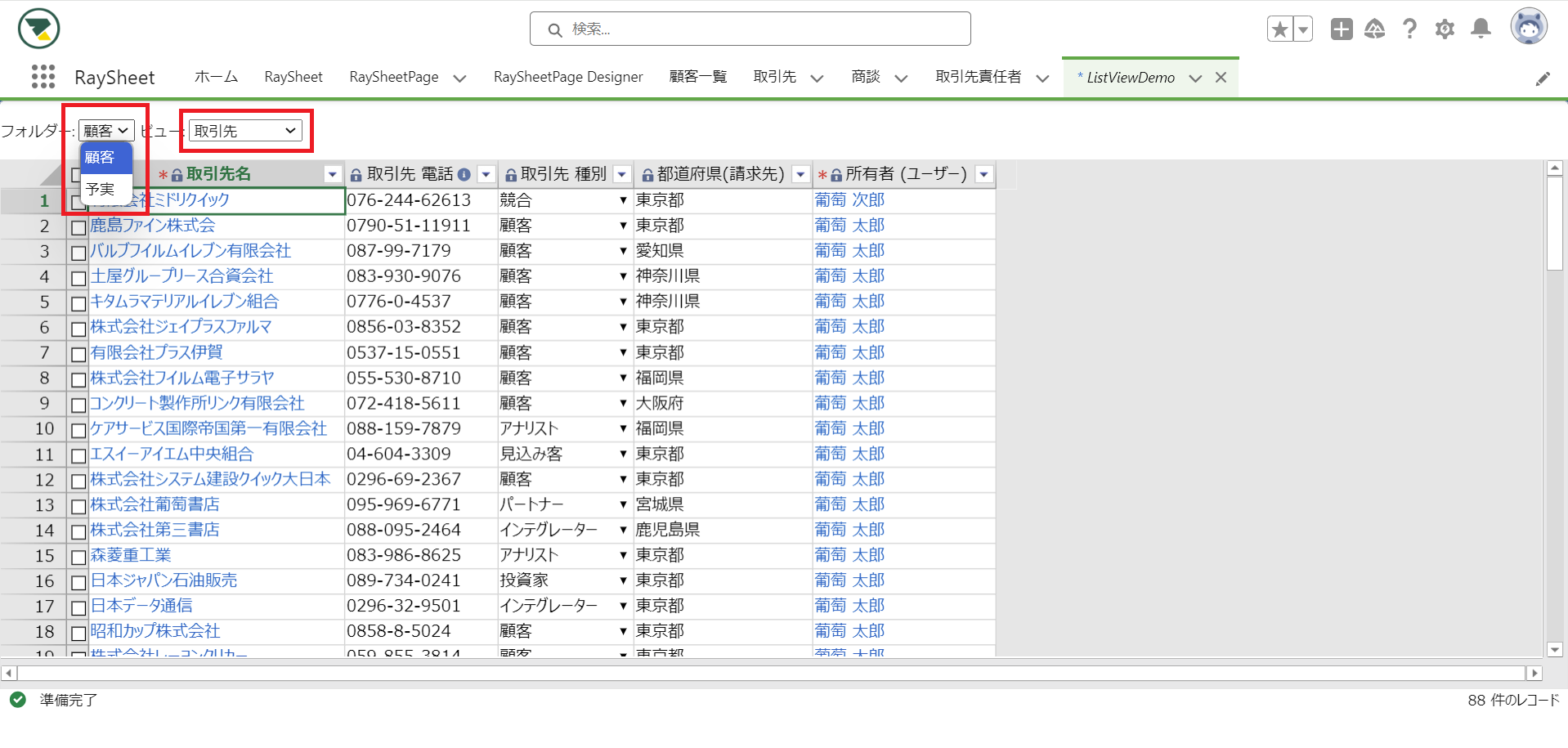The image size is (1568, 748).
Task: Select 顧客 option in folder list
Action: [x=106, y=158]
